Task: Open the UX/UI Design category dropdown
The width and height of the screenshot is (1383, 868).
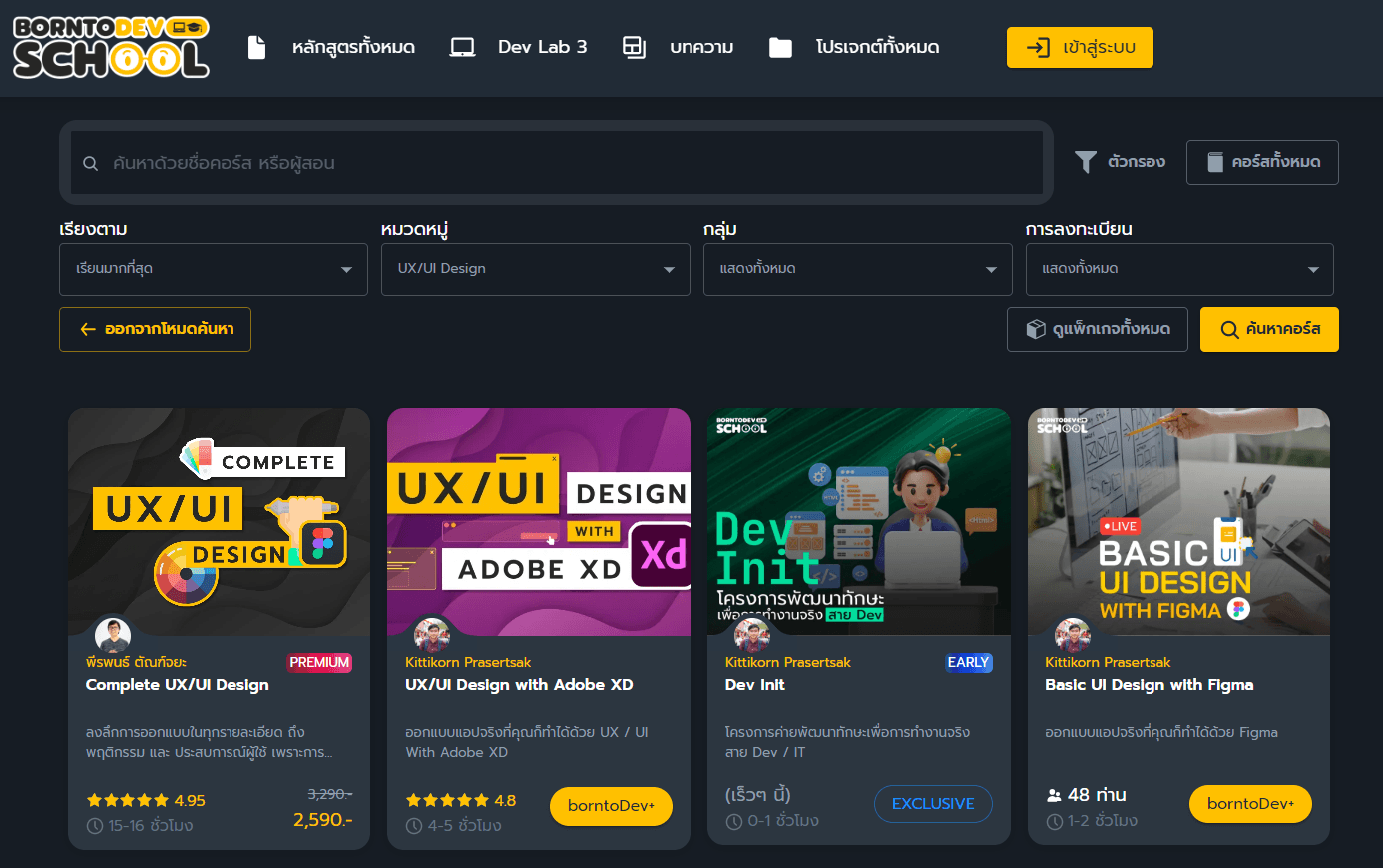Action: point(535,269)
